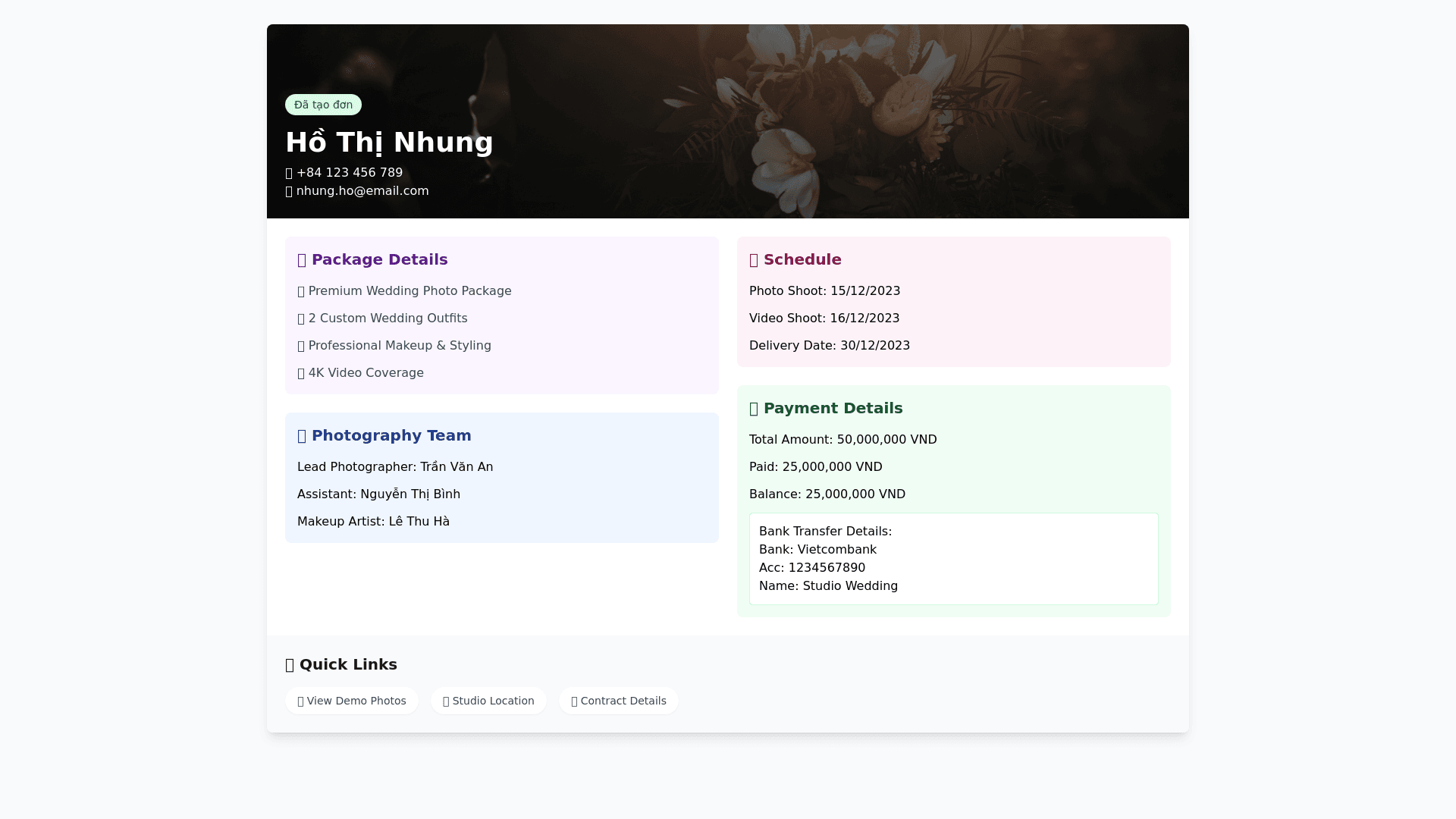1456x819 pixels.
Task: Open the Studio Location link
Action: point(488,701)
